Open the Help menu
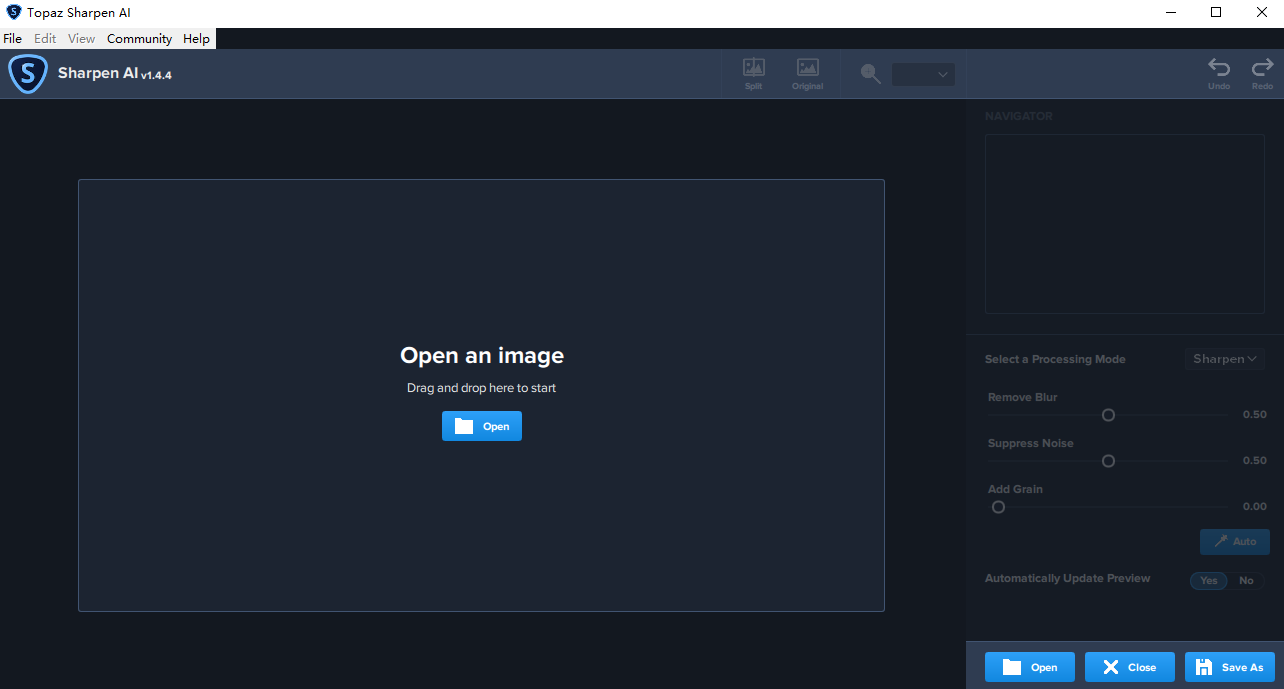This screenshot has width=1284, height=689. [x=197, y=39]
